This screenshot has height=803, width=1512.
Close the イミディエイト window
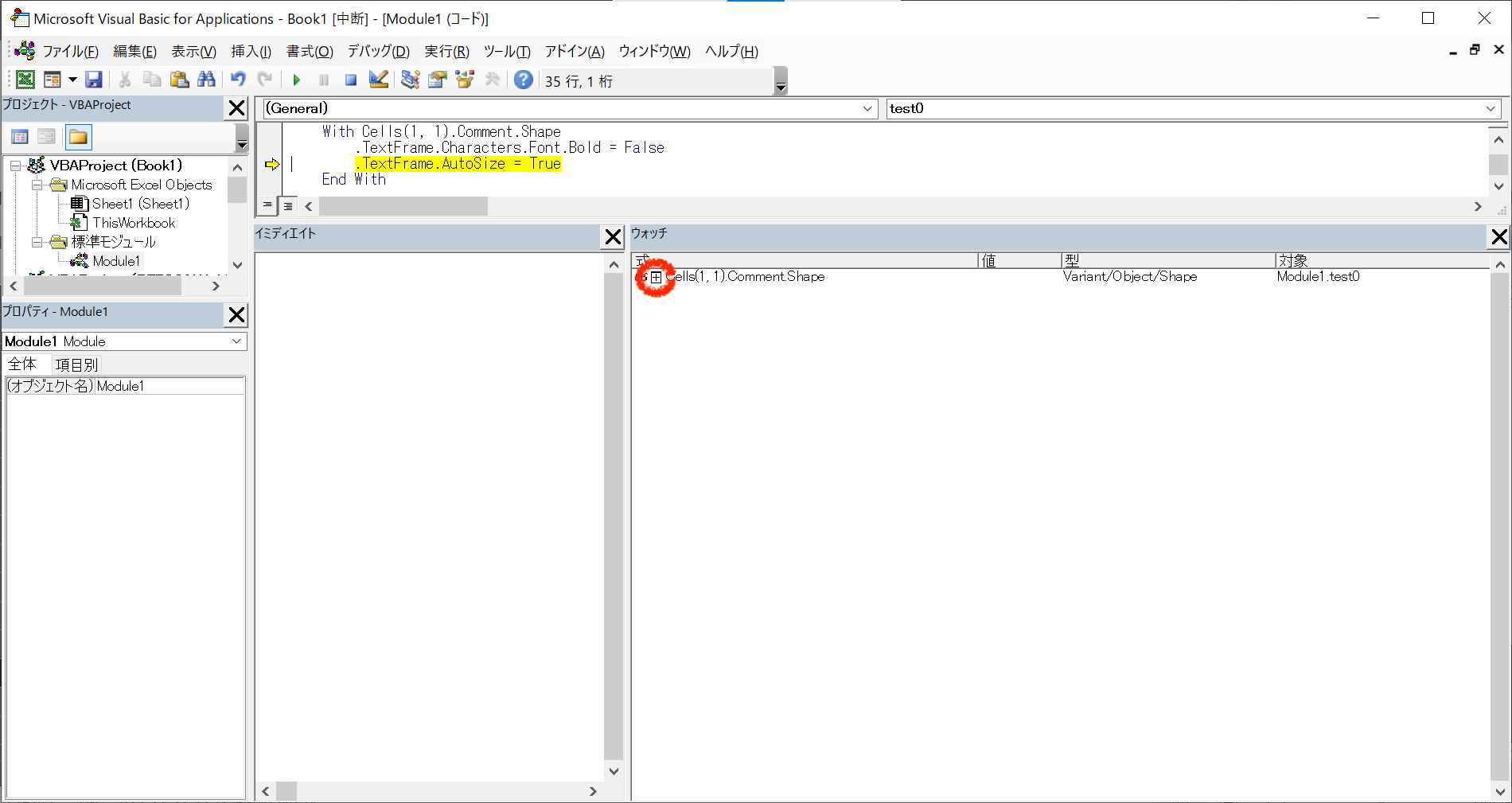[x=613, y=237]
